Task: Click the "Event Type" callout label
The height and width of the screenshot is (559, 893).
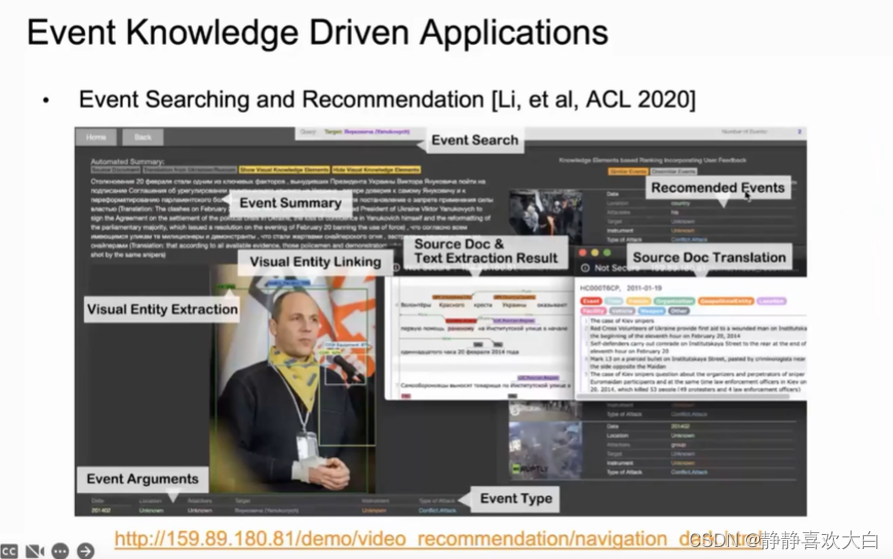Action: (516, 498)
